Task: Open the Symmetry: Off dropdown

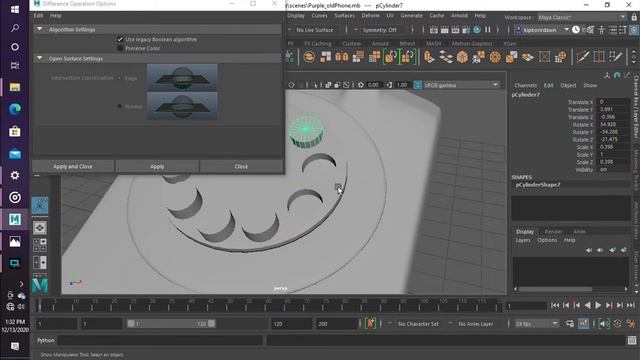Action: click(x=379, y=30)
